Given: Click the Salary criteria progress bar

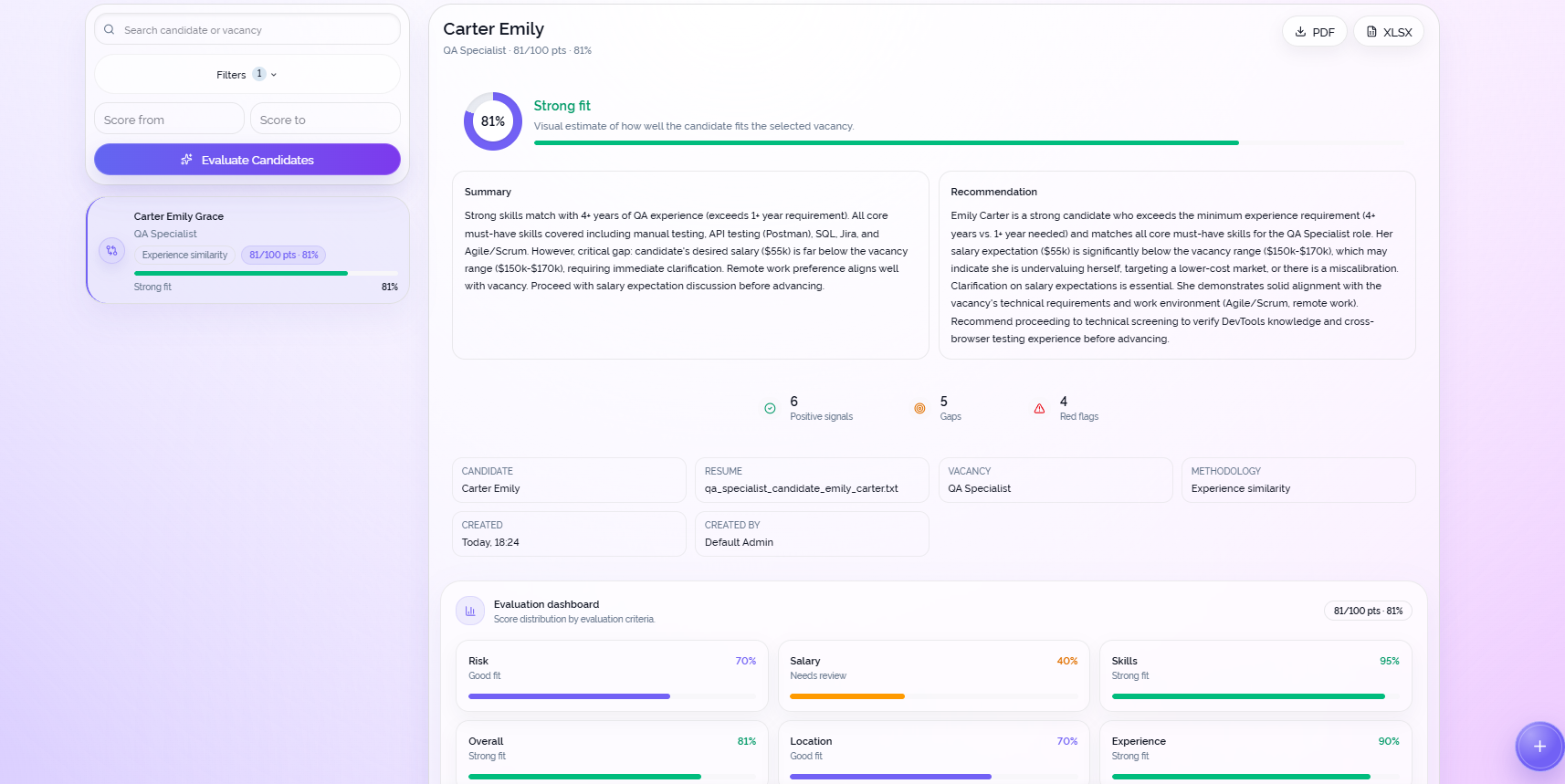Looking at the screenshot, I should (933, 696).
